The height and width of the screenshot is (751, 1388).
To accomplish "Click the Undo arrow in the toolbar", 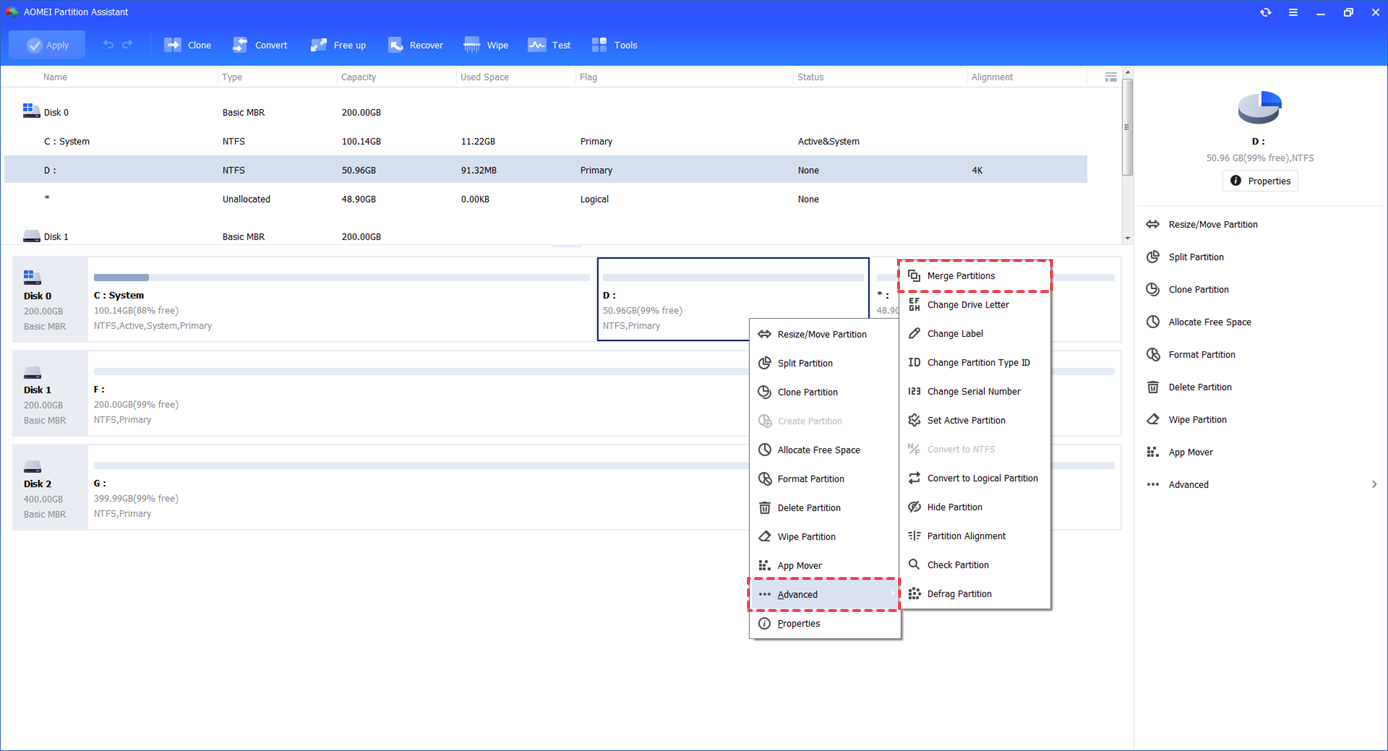I will point(108,45).
